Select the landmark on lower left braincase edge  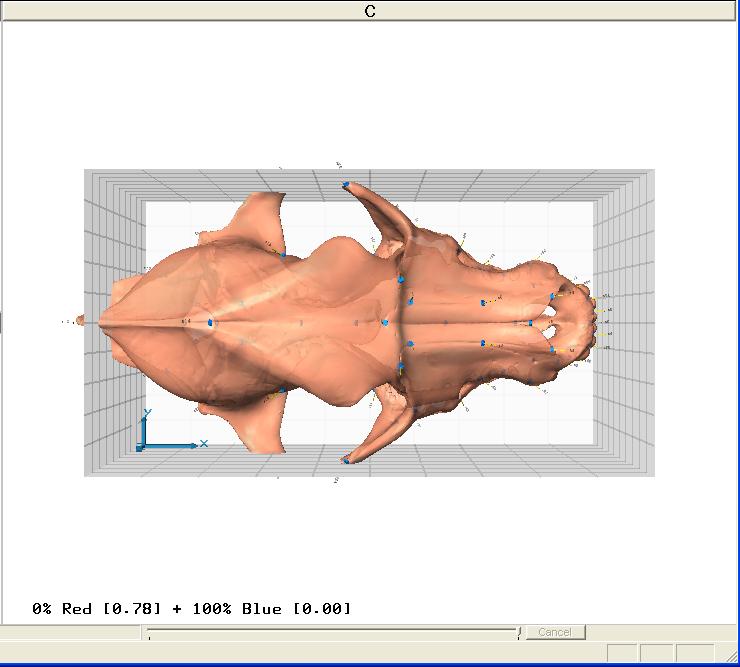point(283,390)
